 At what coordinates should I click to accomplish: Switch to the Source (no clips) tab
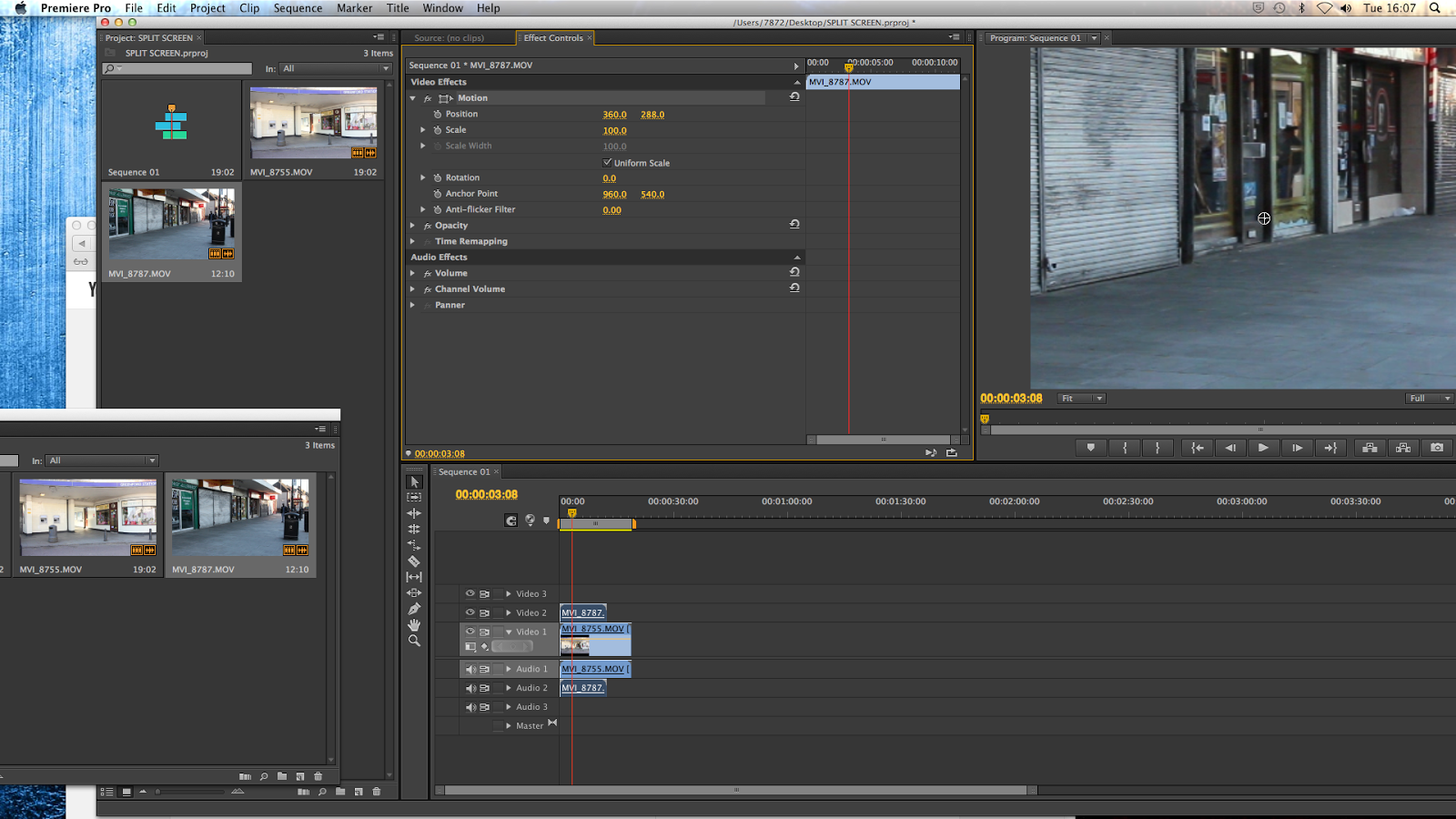(x=449, y=38)
